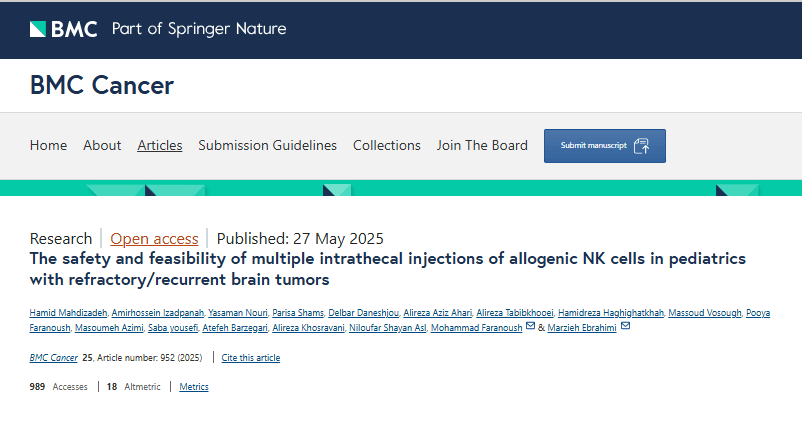Click the Cite this article link

coord(250,357)
